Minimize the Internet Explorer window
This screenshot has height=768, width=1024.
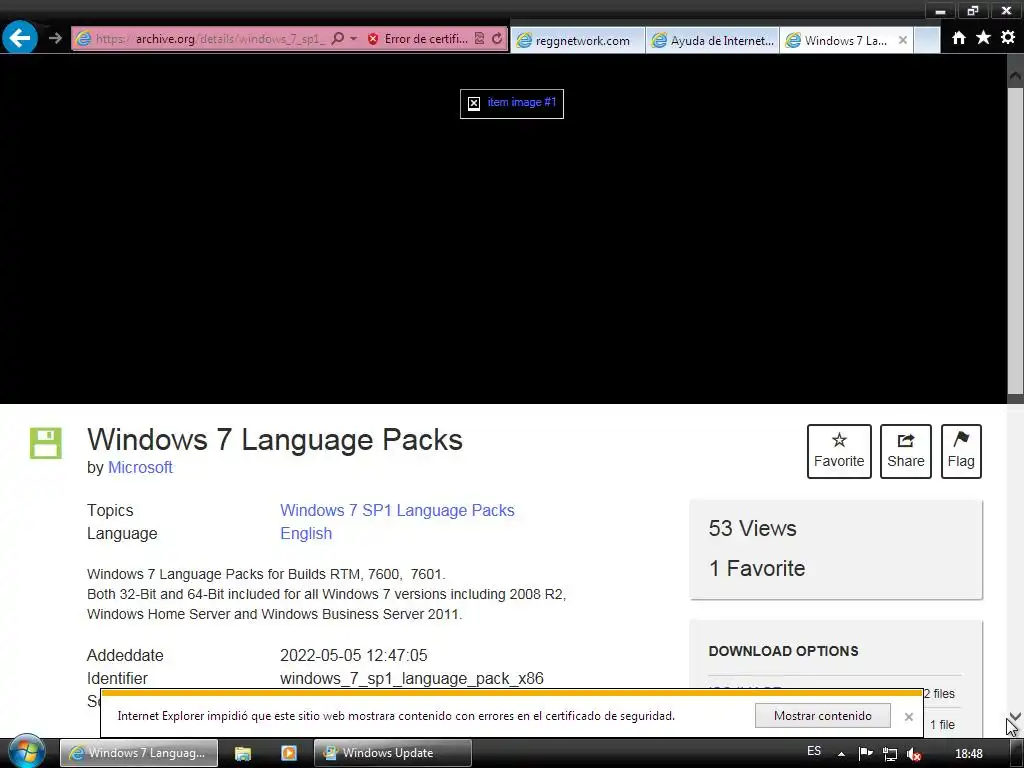click(940, 10)
